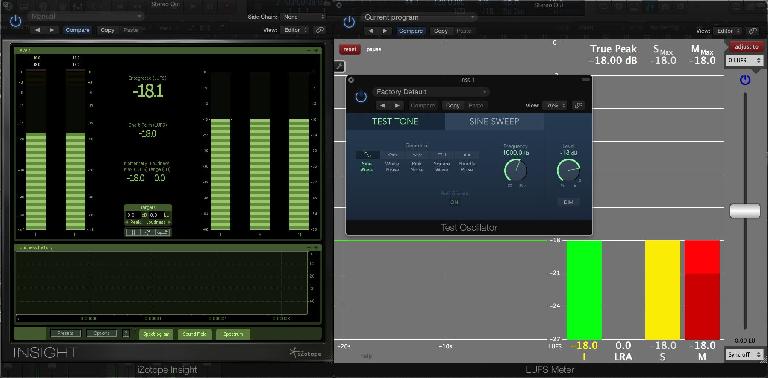Go to next preset in Test Oscillator window
This screenshot has width=768, height=378.
(x=397, y=105)
